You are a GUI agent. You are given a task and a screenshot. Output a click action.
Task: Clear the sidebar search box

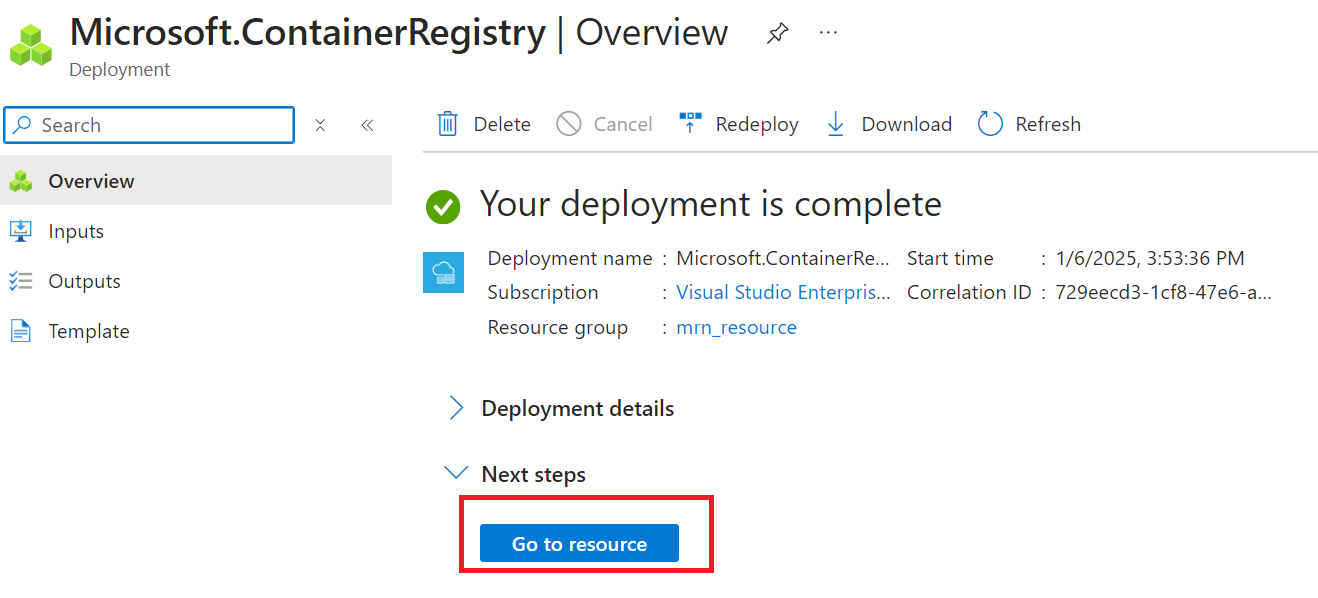[x=320, y=125]
